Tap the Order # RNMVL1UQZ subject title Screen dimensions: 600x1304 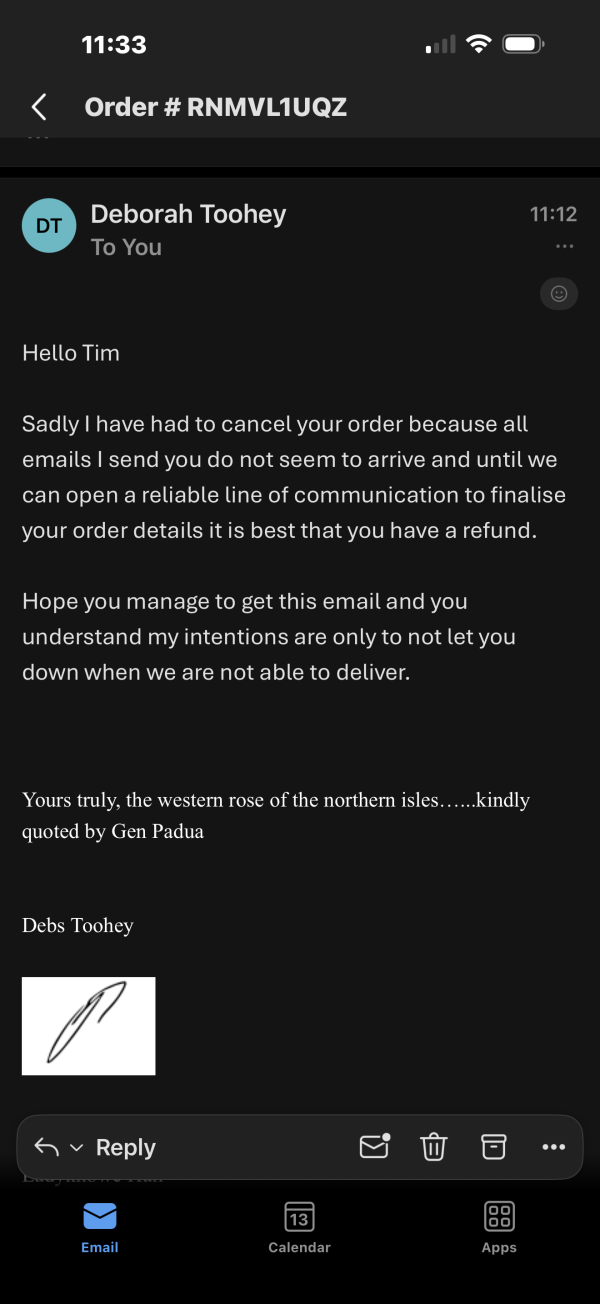tap(216, 107)
